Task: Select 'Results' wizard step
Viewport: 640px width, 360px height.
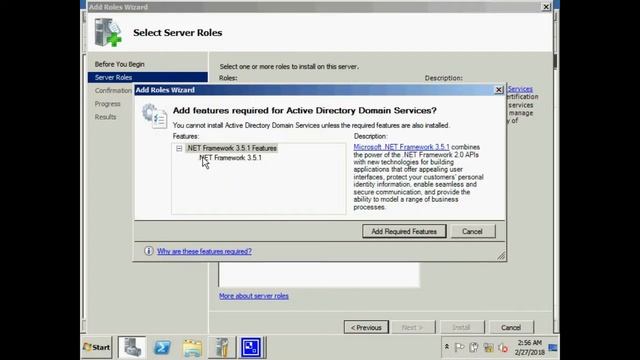Action: click(105, 117)
